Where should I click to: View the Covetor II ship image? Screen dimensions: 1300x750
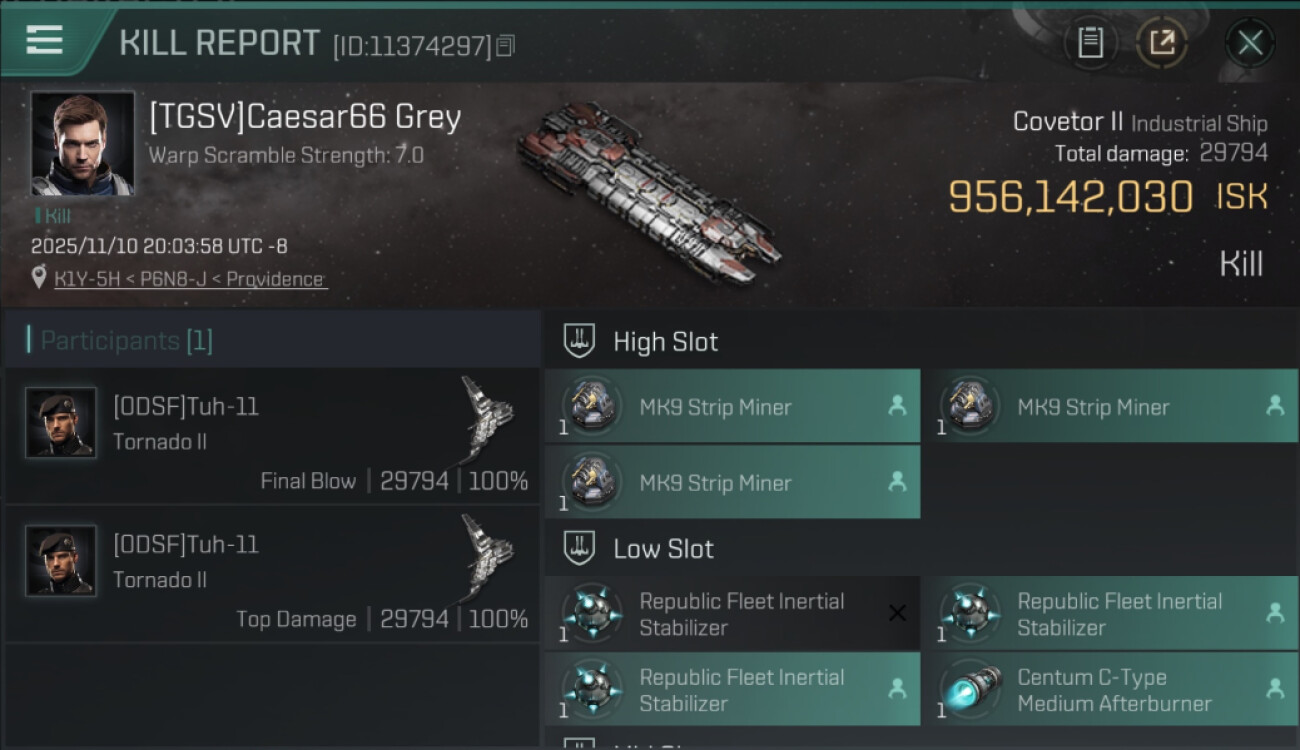(648, 188)
